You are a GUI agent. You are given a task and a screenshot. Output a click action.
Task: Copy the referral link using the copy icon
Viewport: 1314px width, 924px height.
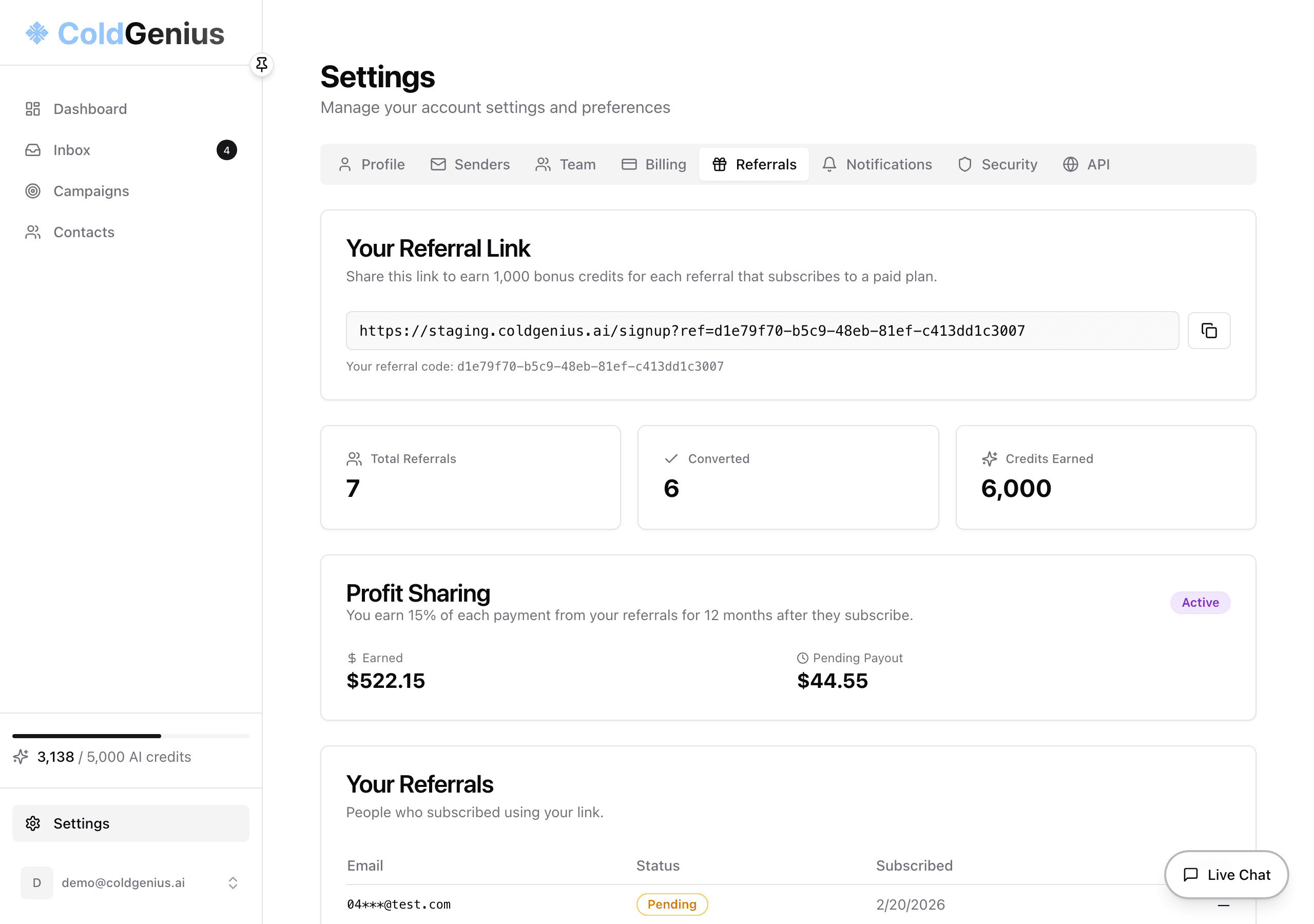coord(1209,330)
